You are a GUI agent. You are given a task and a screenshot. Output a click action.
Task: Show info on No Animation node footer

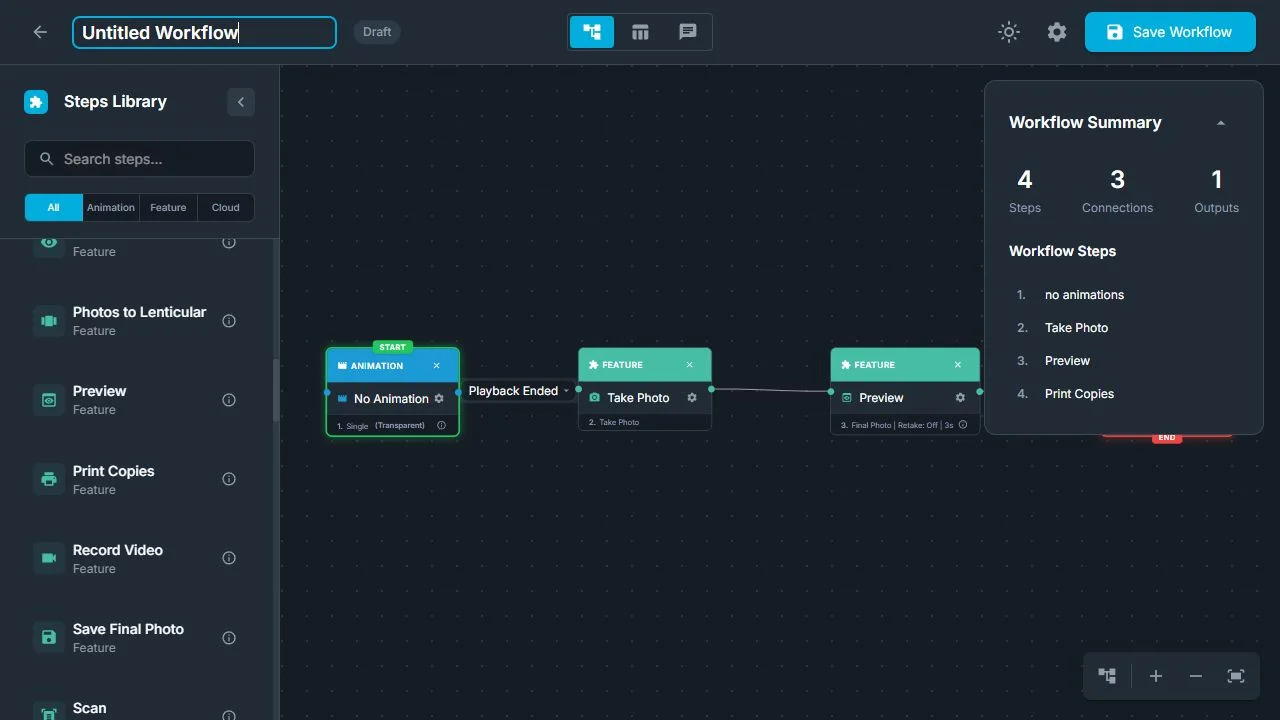441,425
